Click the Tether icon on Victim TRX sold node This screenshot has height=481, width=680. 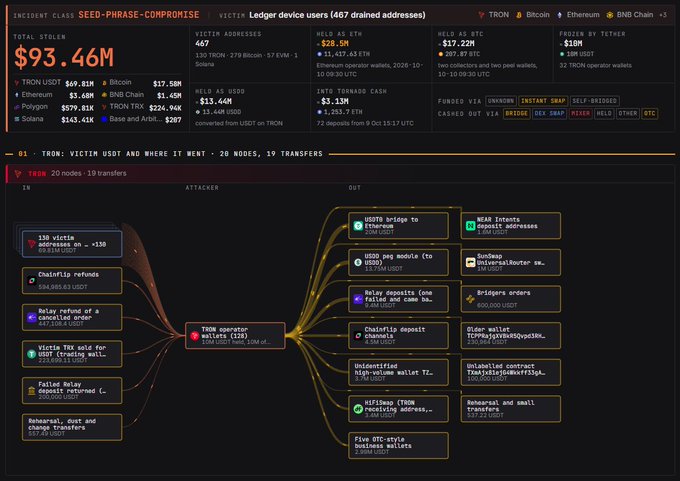pos(32,354)
